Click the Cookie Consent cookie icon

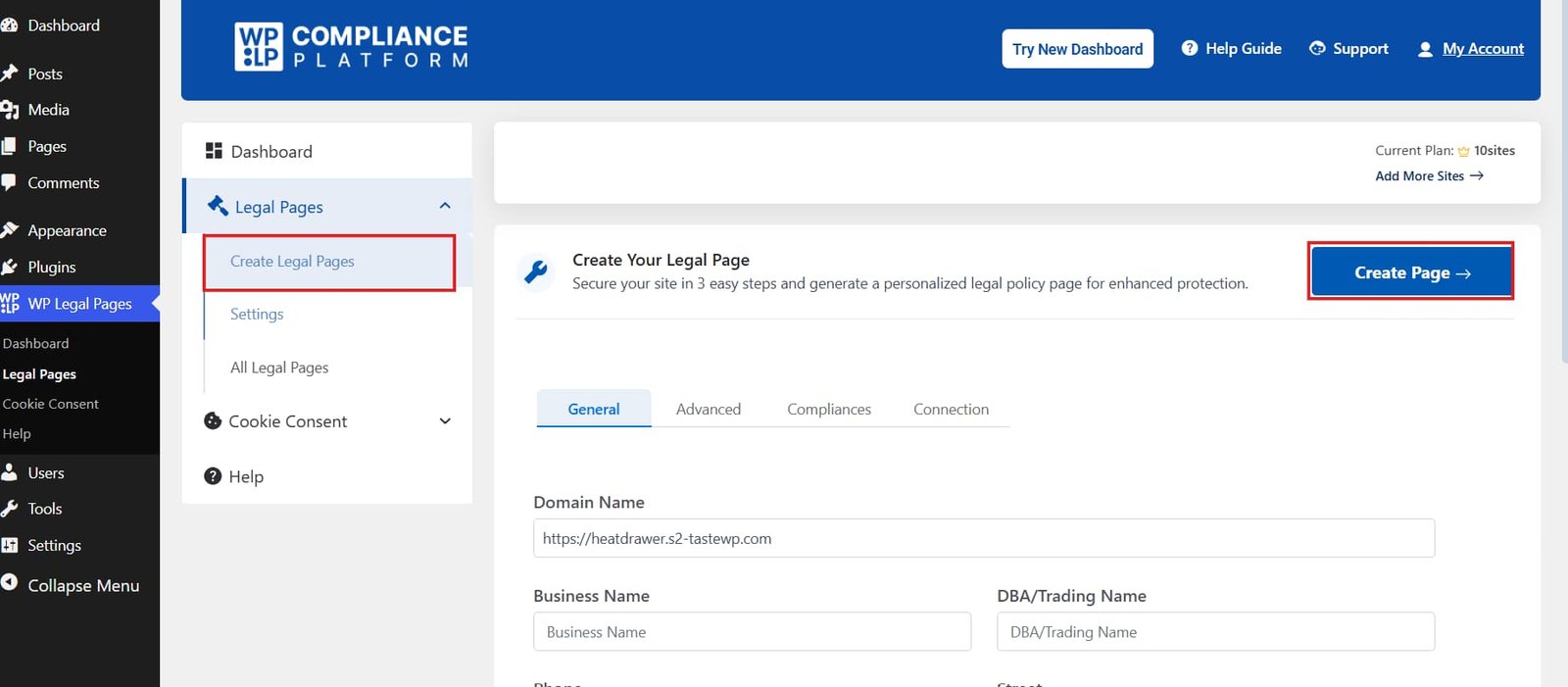tap(213, 420)
